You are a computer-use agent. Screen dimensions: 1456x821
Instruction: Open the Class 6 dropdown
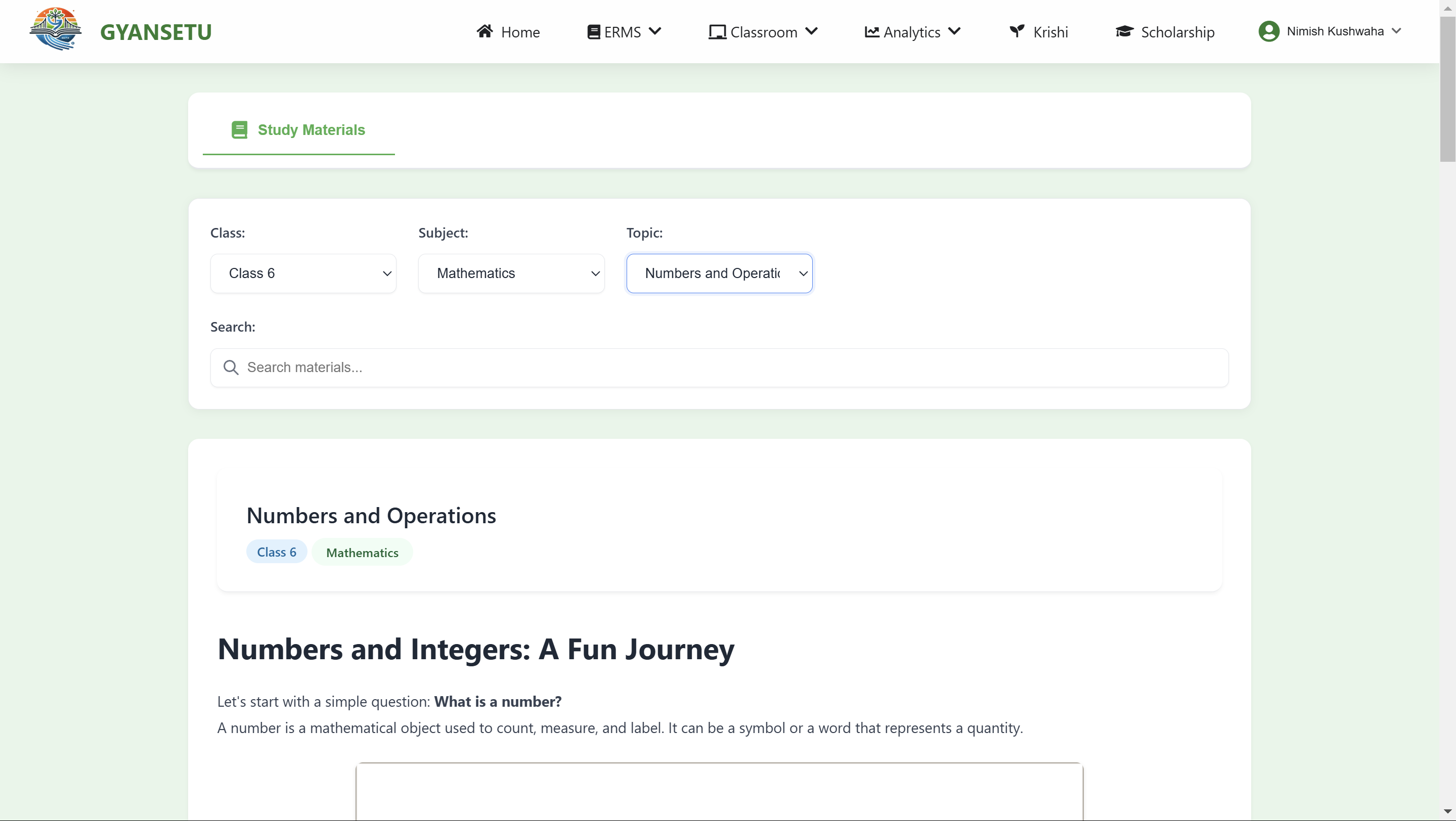[x=303, y=273]
